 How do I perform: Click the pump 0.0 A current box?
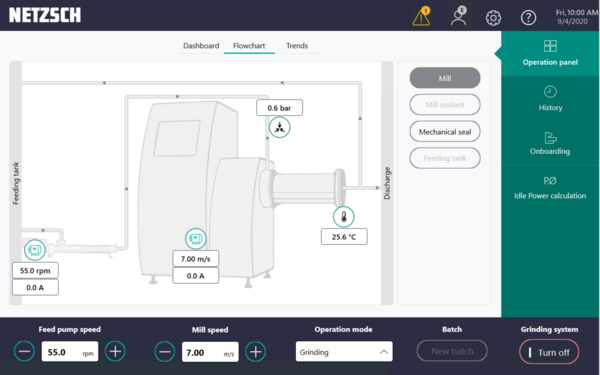coord(35,287)
